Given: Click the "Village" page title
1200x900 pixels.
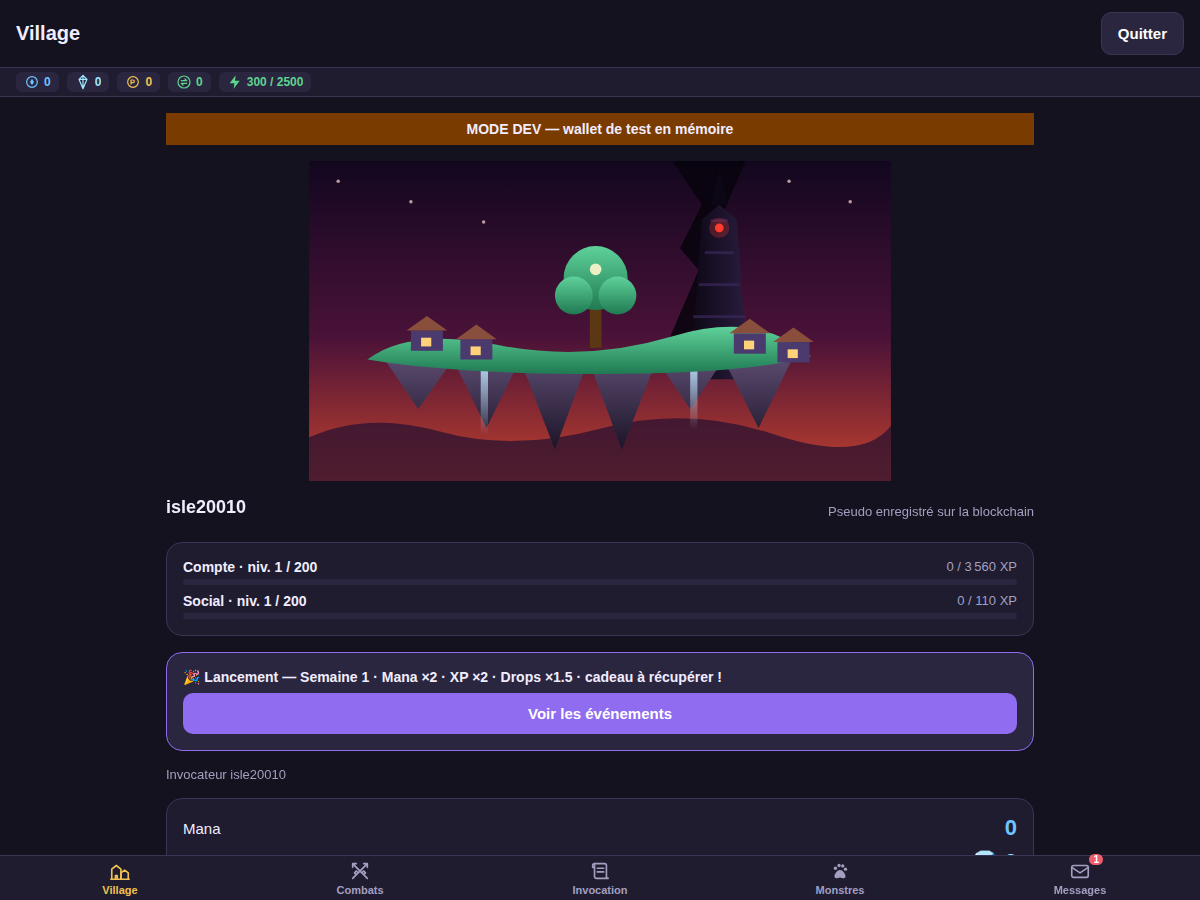Looking at the screenshot, I should (x=48, y=33).
